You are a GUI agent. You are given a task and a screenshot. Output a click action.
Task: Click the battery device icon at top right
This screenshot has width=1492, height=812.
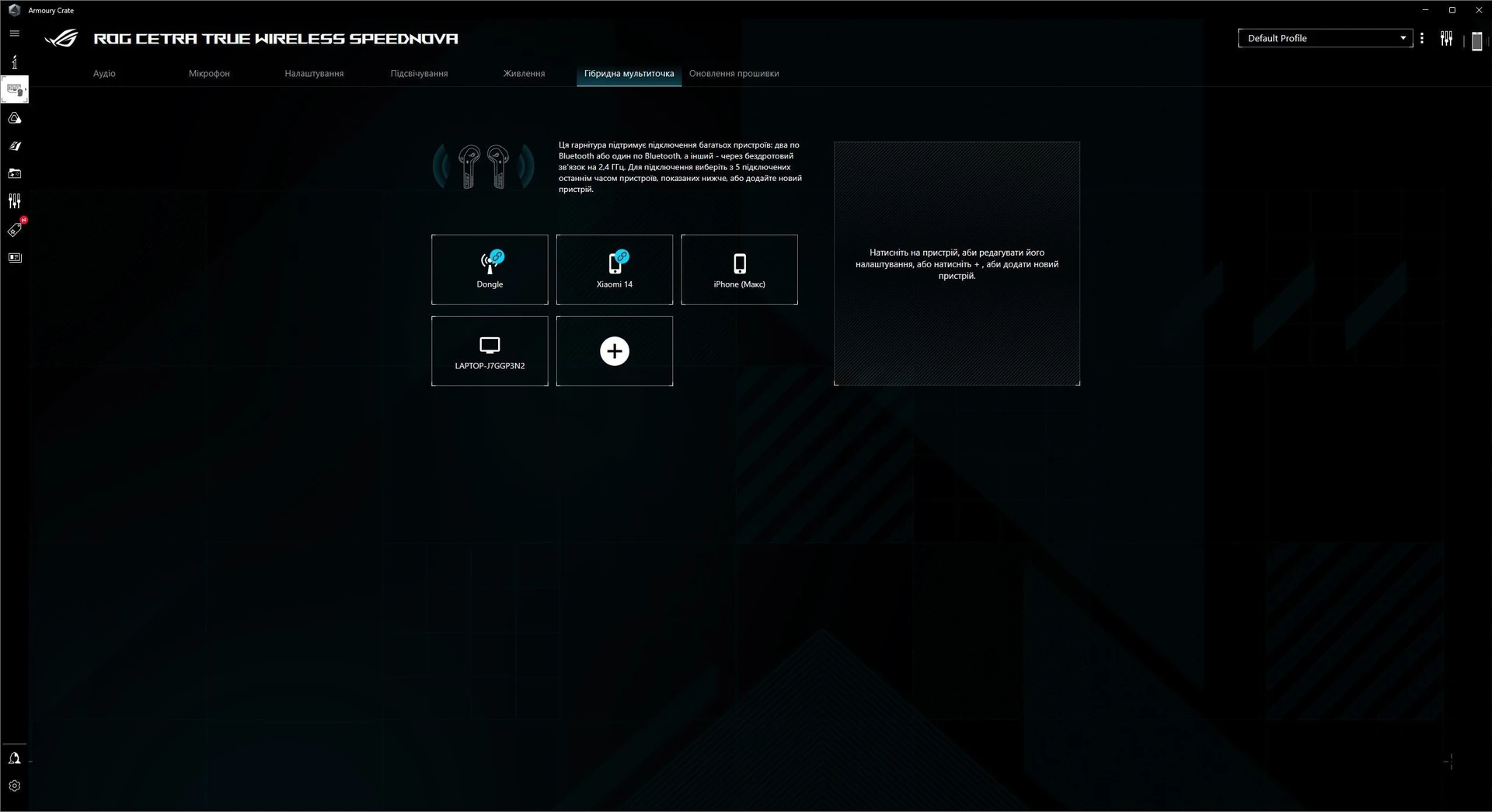point(1476,41)
